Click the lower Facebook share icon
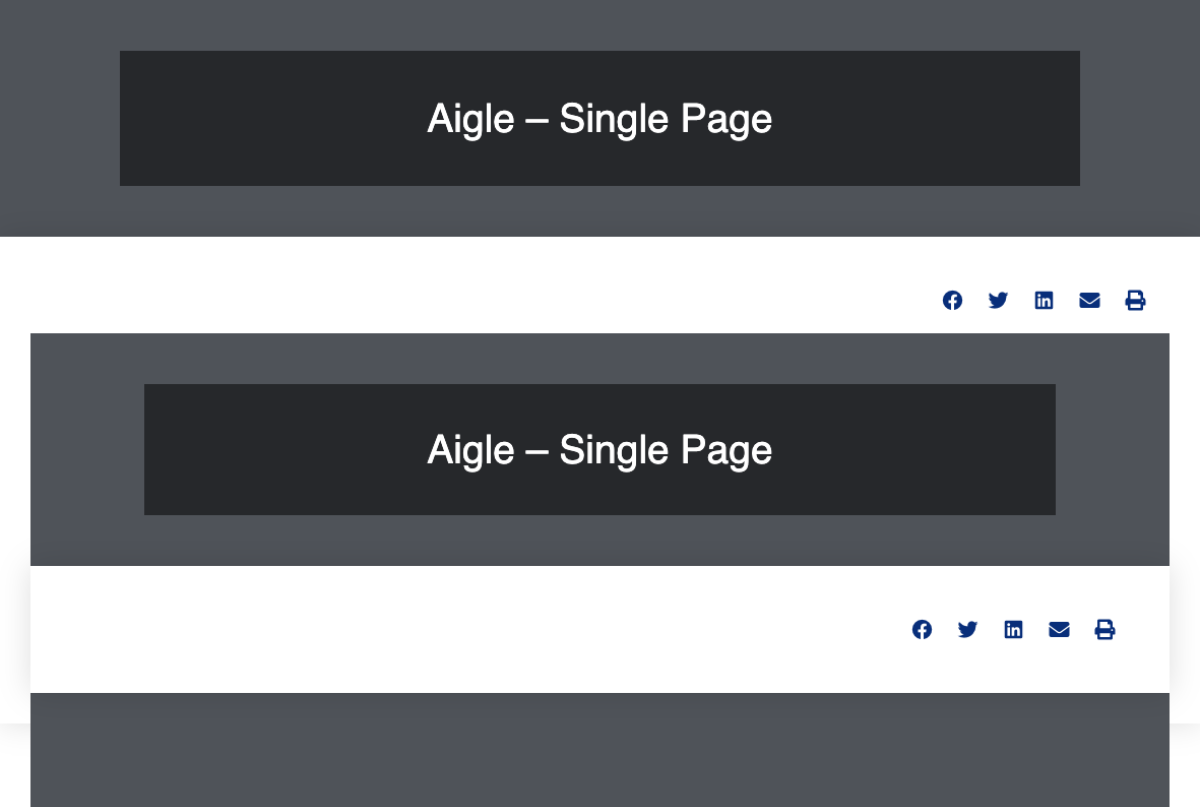1200x807 pixels. [922, 629]
